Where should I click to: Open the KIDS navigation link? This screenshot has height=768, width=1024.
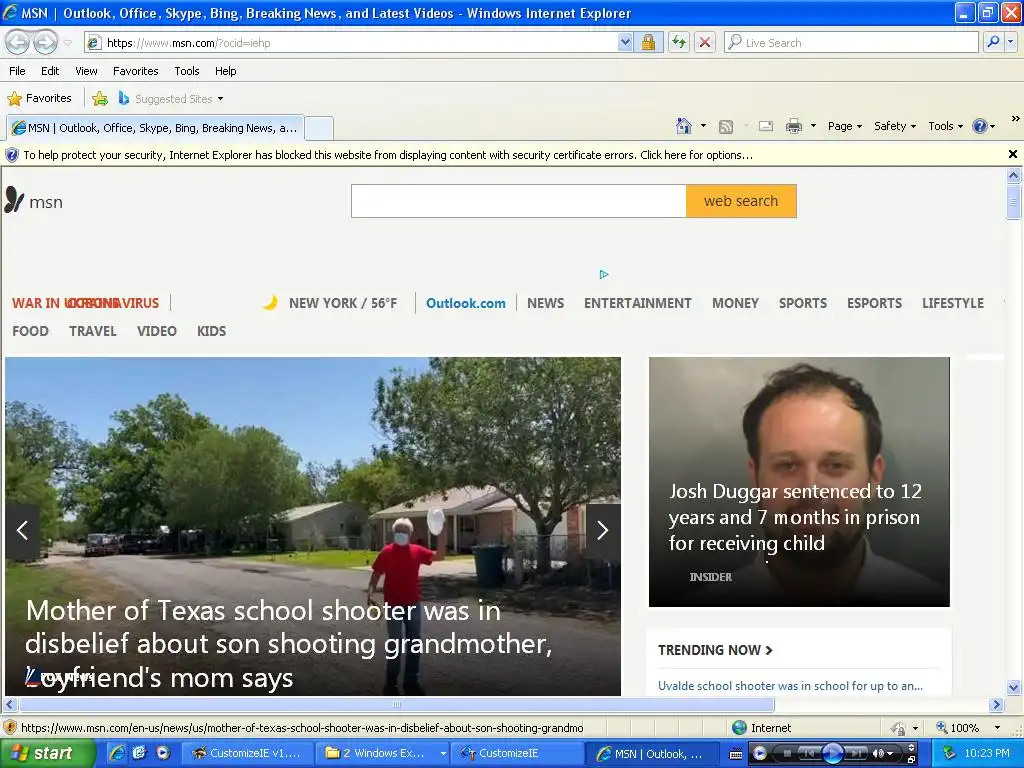212,331
